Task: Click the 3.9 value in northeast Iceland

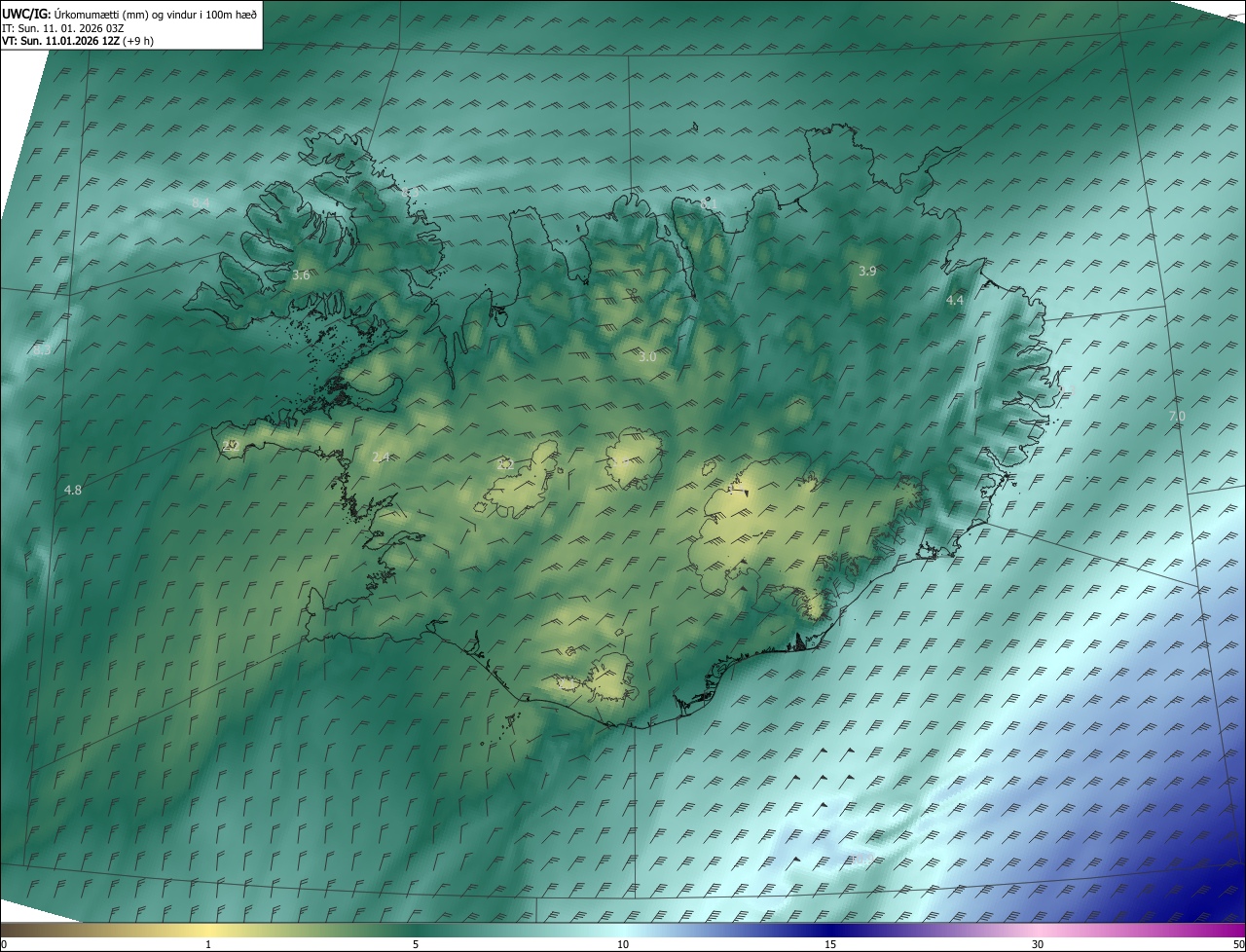Action: pos(867,271)
